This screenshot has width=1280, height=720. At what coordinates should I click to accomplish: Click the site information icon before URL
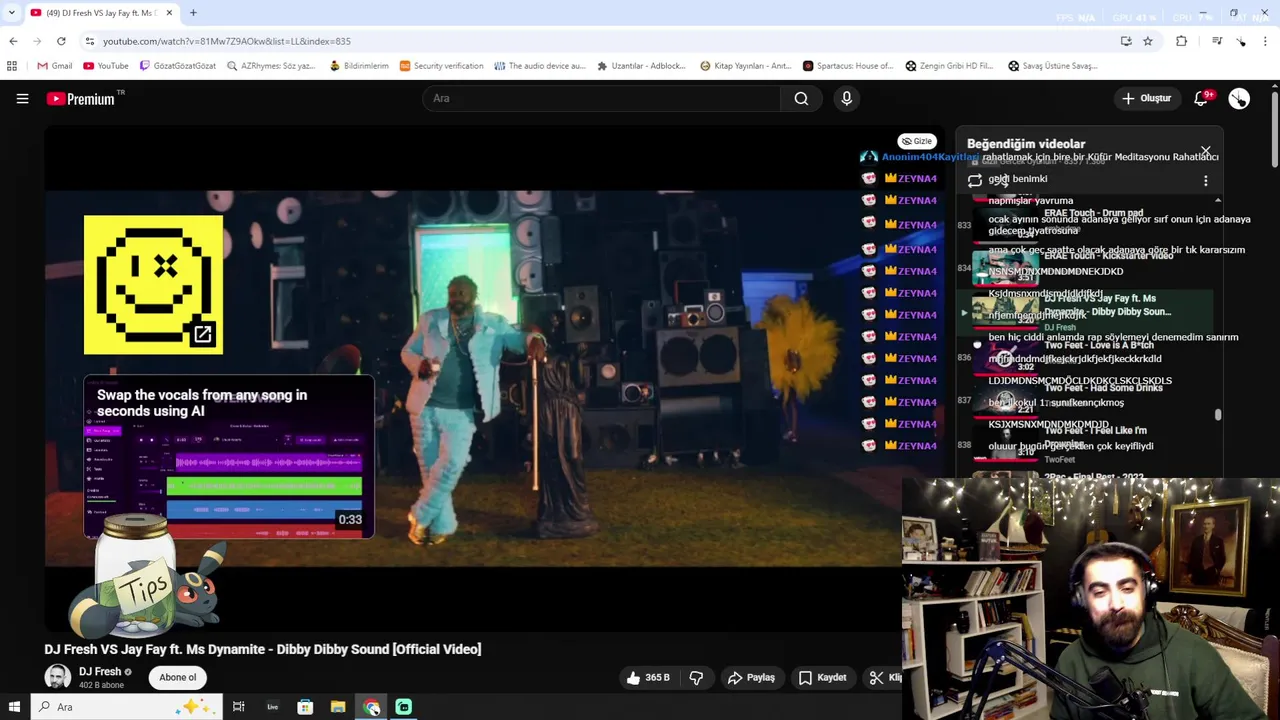coord(90,41)
